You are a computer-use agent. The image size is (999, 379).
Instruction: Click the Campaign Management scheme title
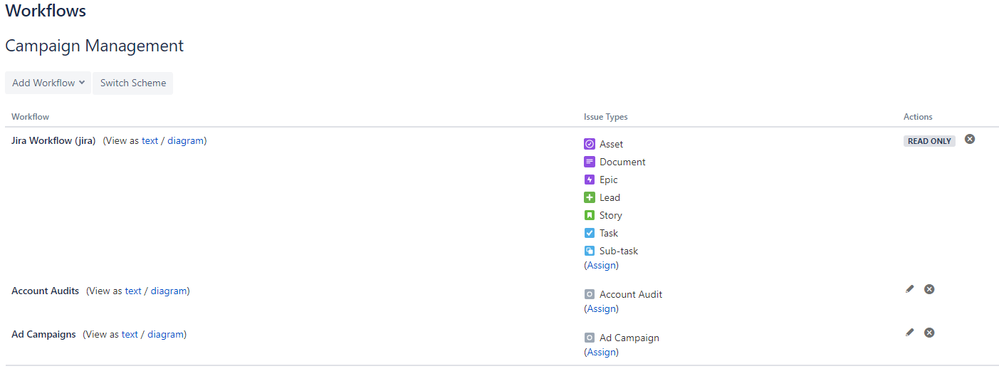(94, 46)
